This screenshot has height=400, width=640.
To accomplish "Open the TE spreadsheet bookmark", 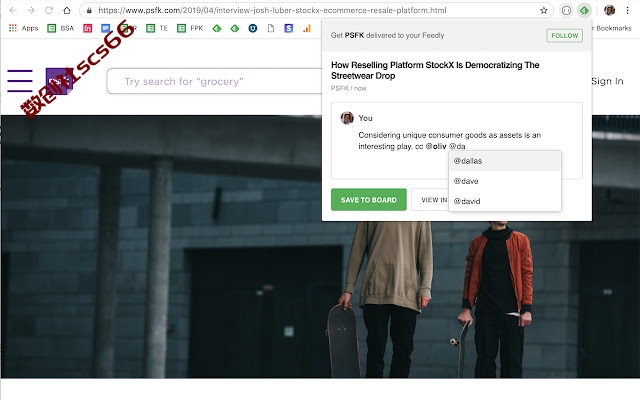I will pyautogui.click(x=157, y=28).
